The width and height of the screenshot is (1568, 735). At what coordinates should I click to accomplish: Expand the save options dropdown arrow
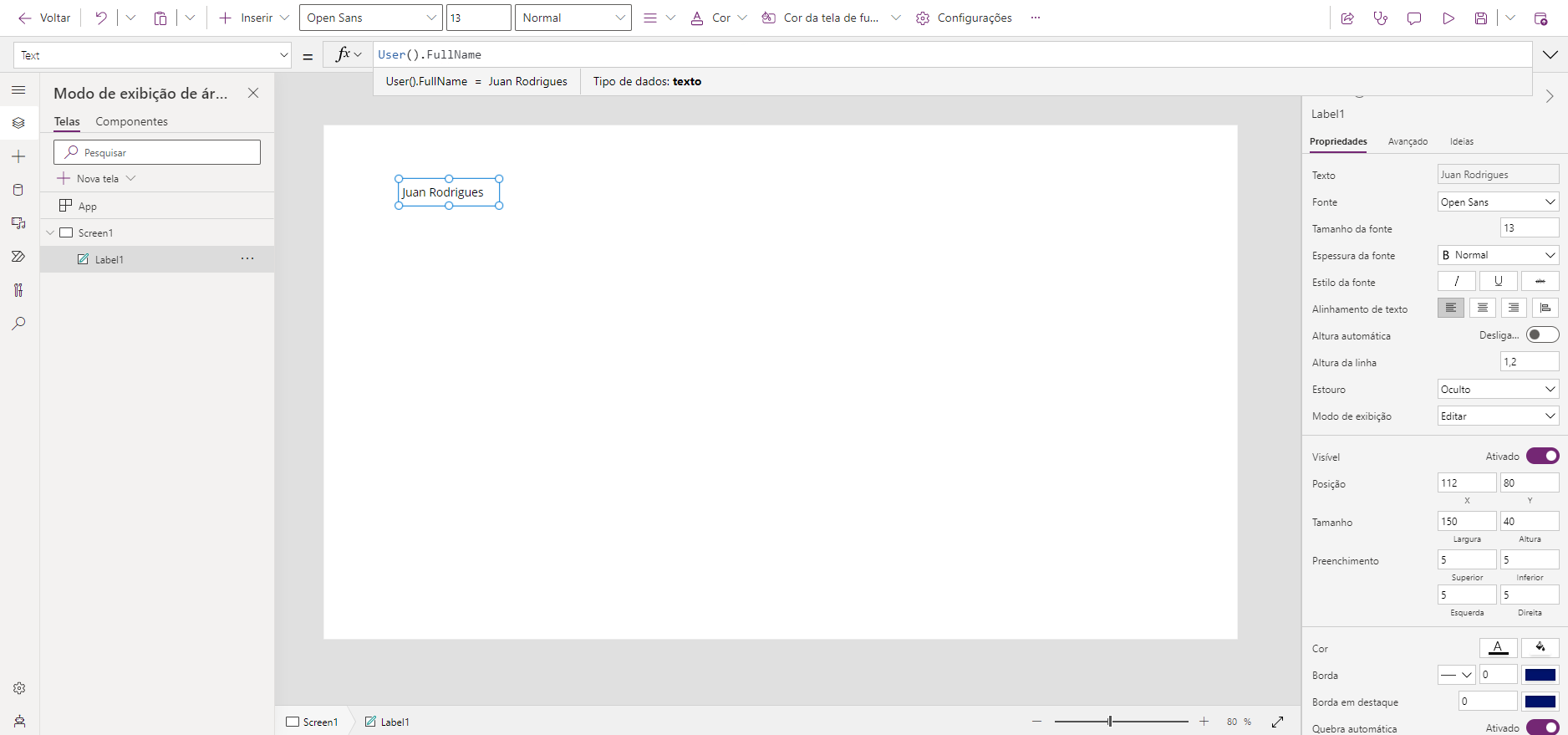(1510, 18)
